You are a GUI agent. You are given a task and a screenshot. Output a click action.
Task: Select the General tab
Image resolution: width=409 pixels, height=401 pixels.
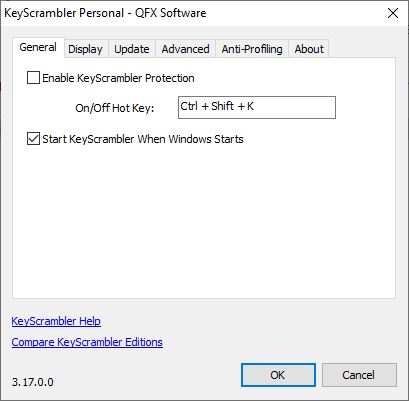click(38, 47)
